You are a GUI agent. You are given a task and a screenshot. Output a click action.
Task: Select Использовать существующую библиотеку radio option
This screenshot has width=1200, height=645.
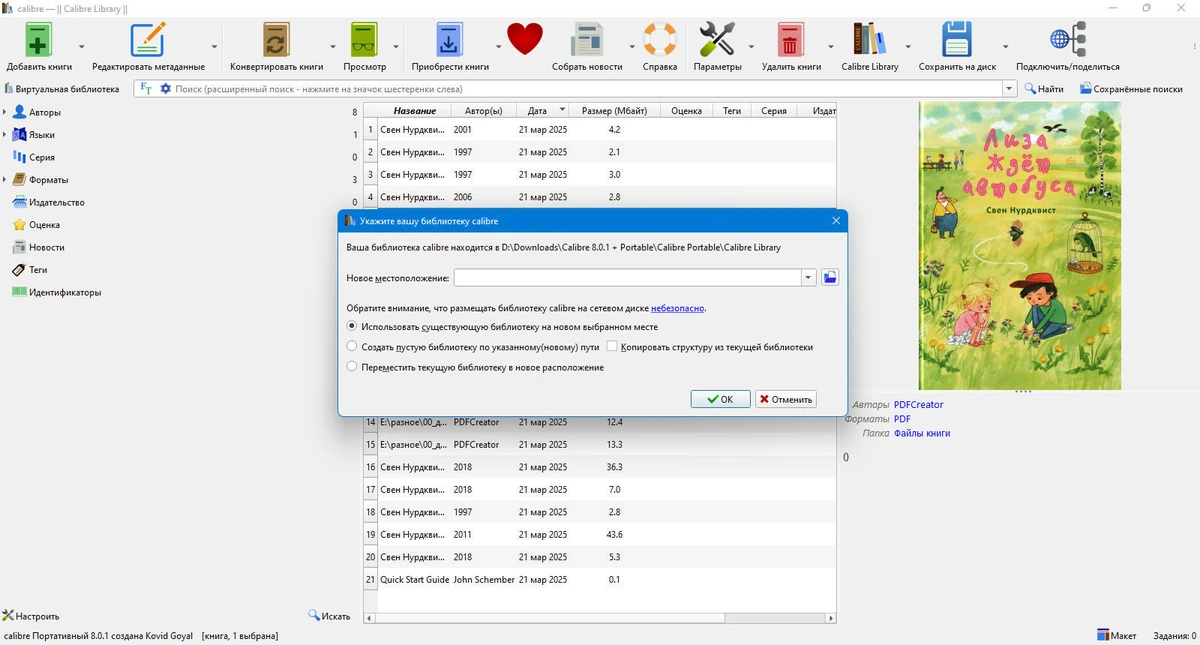352,326
